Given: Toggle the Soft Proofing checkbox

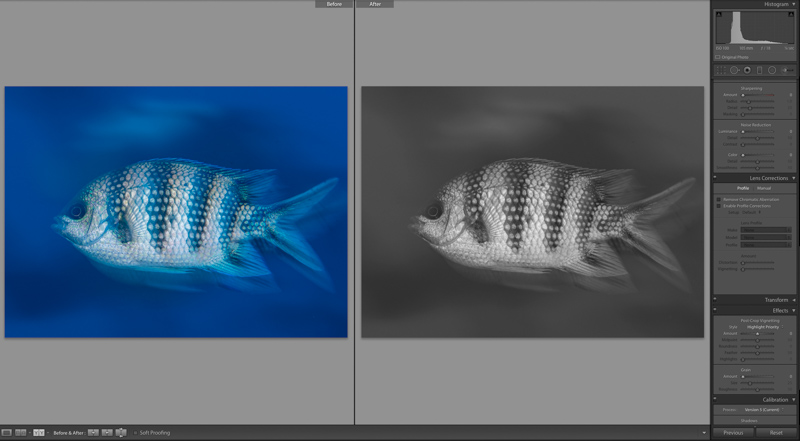Looking at the screenshot, I should [x=135, y=432].
